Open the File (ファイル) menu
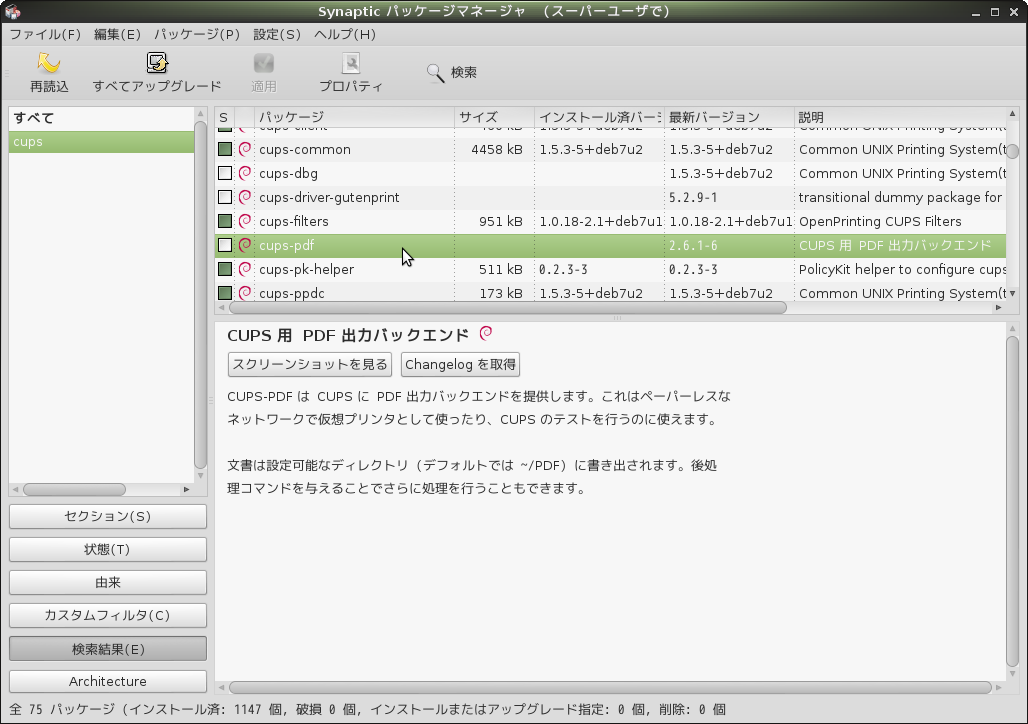The image size is (1028, 724). 45,34
